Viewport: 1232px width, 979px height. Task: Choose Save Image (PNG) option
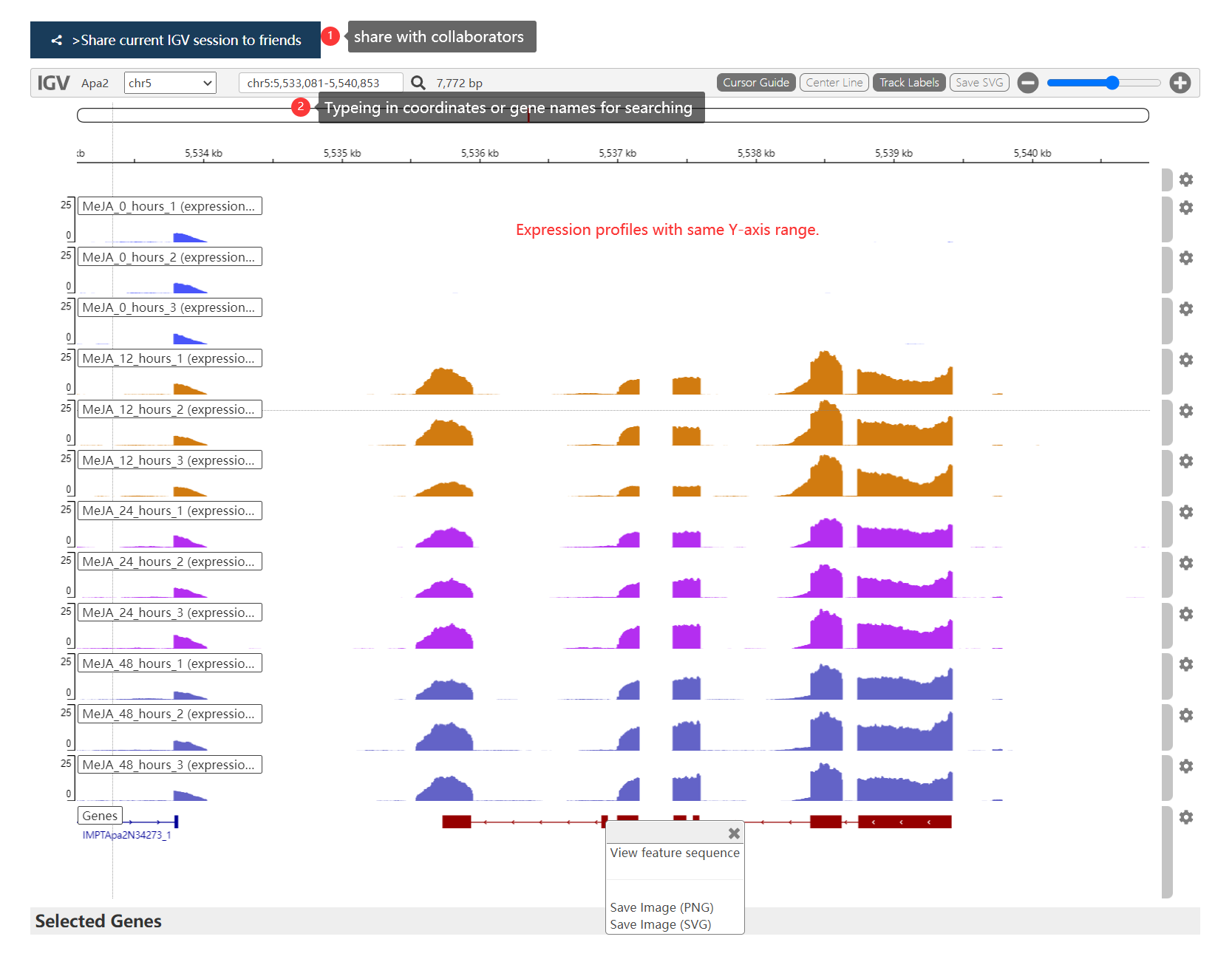(661, 907)
